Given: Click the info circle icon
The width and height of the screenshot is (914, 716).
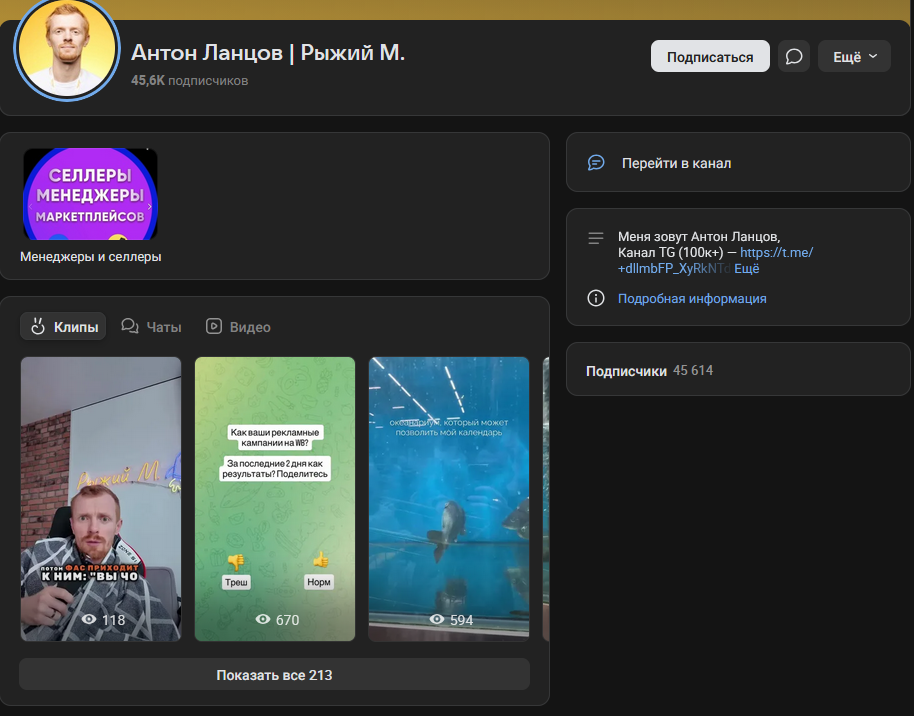Looking at the screenshot, I should (x=596, y=299).
